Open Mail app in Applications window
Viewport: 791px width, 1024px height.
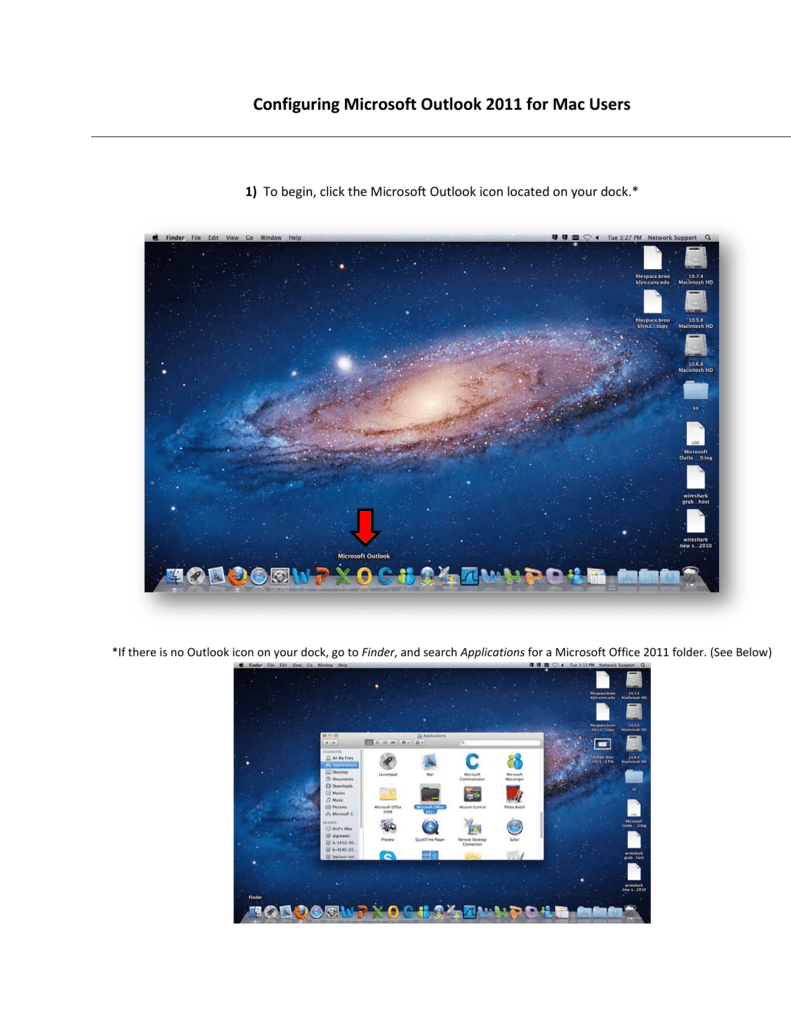430,764
